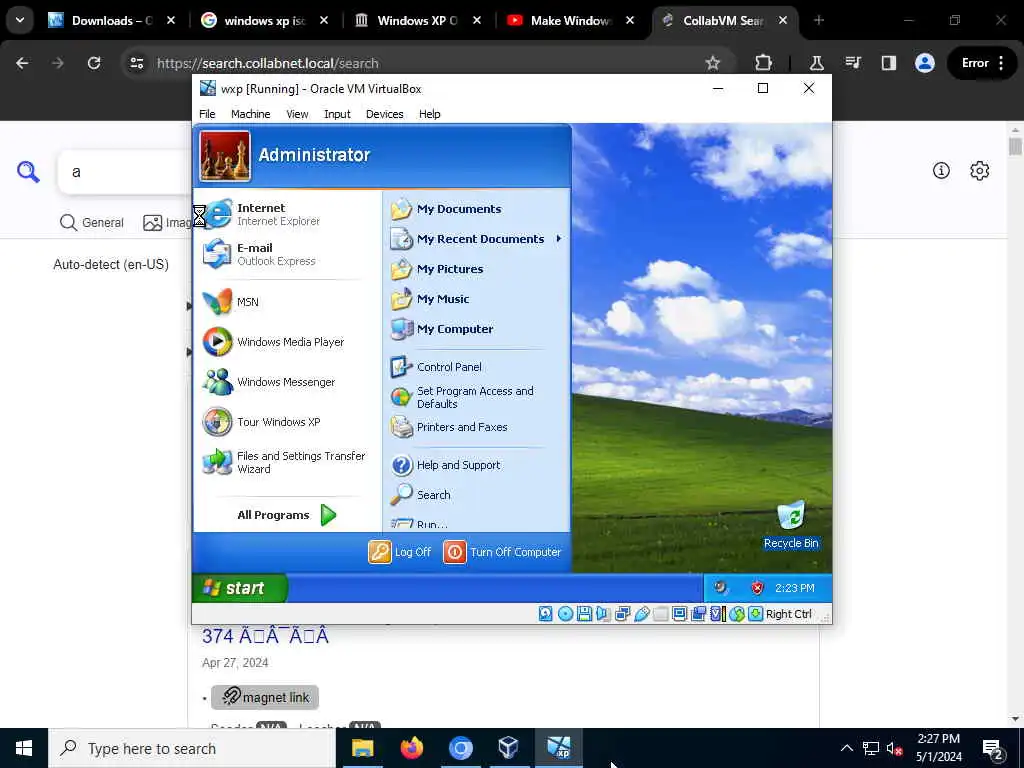Open VirtualBox Input menu
The image size is (1024, 768).
(x=337, y=114)
